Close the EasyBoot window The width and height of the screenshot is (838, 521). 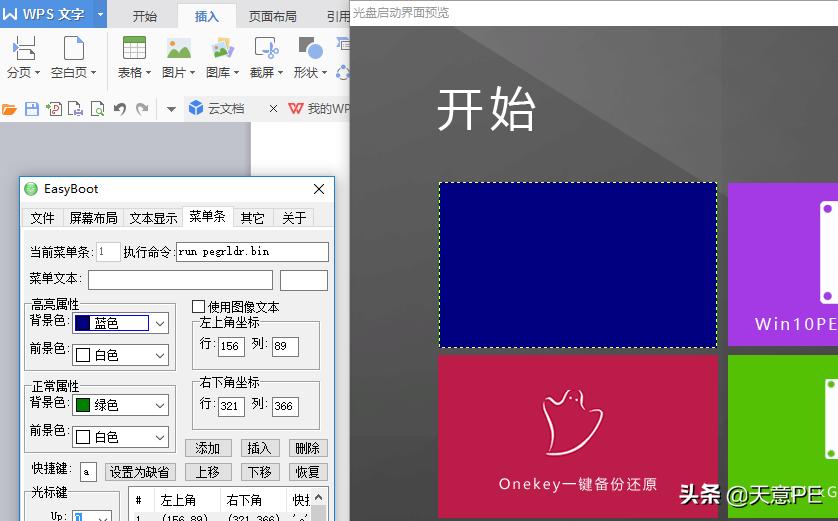coord(319,189)
